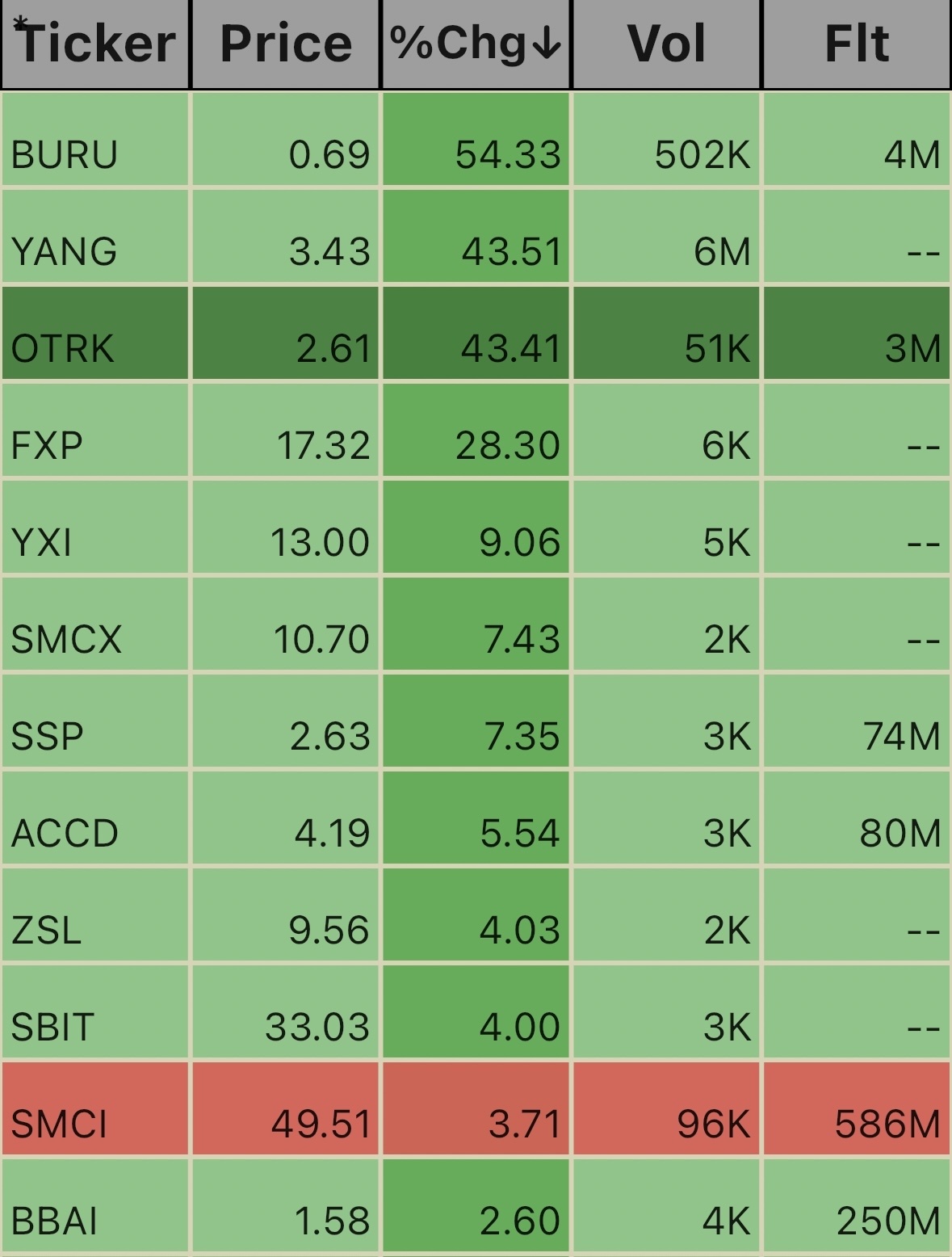The height and width of the screenshot is (1257, 952).
Task: Click the BBAI ticker symbol
Action: (x=55, y=1221)
